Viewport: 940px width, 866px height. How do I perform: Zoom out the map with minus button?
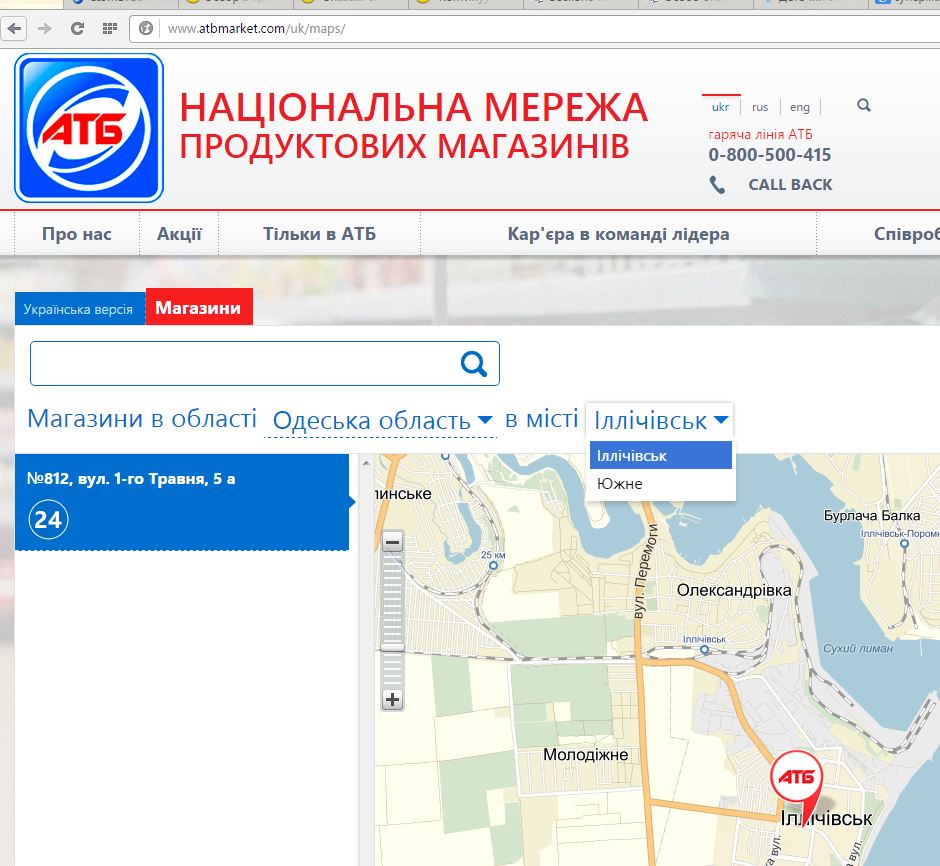click(x=393, y=543)
